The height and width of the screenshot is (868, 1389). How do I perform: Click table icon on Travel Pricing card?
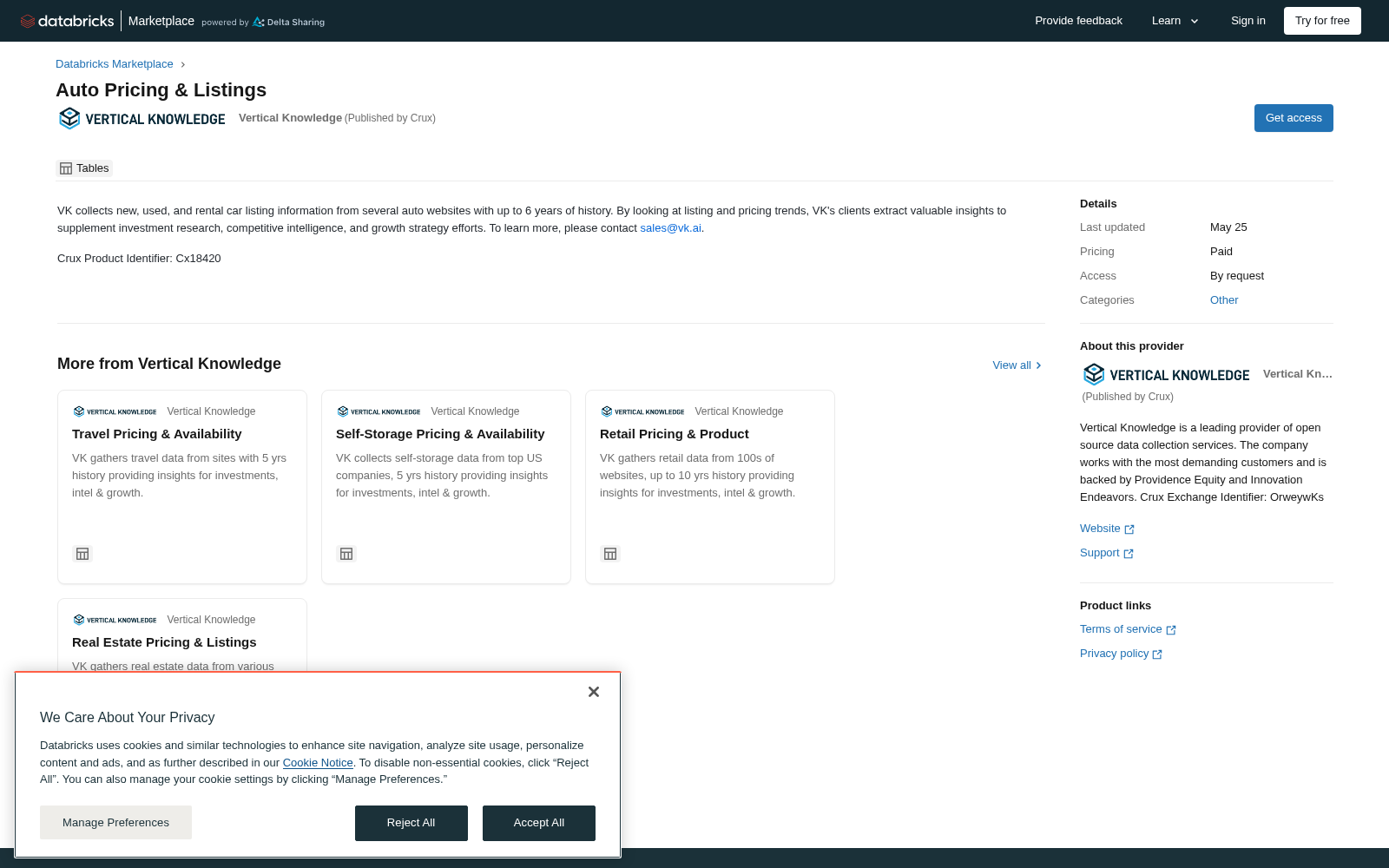pos(82,554)
